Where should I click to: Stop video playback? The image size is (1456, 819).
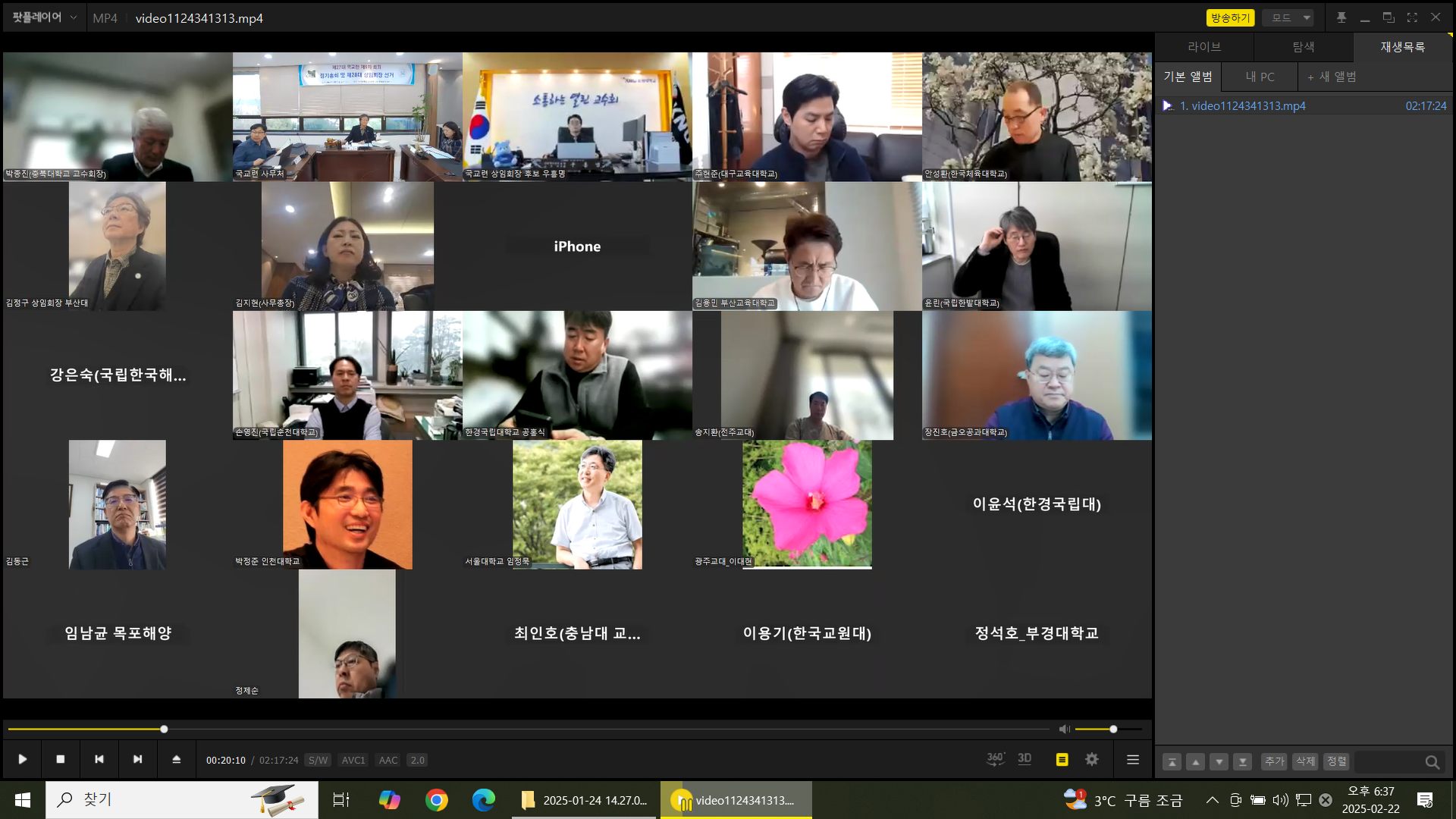click(x=61, y=759)
